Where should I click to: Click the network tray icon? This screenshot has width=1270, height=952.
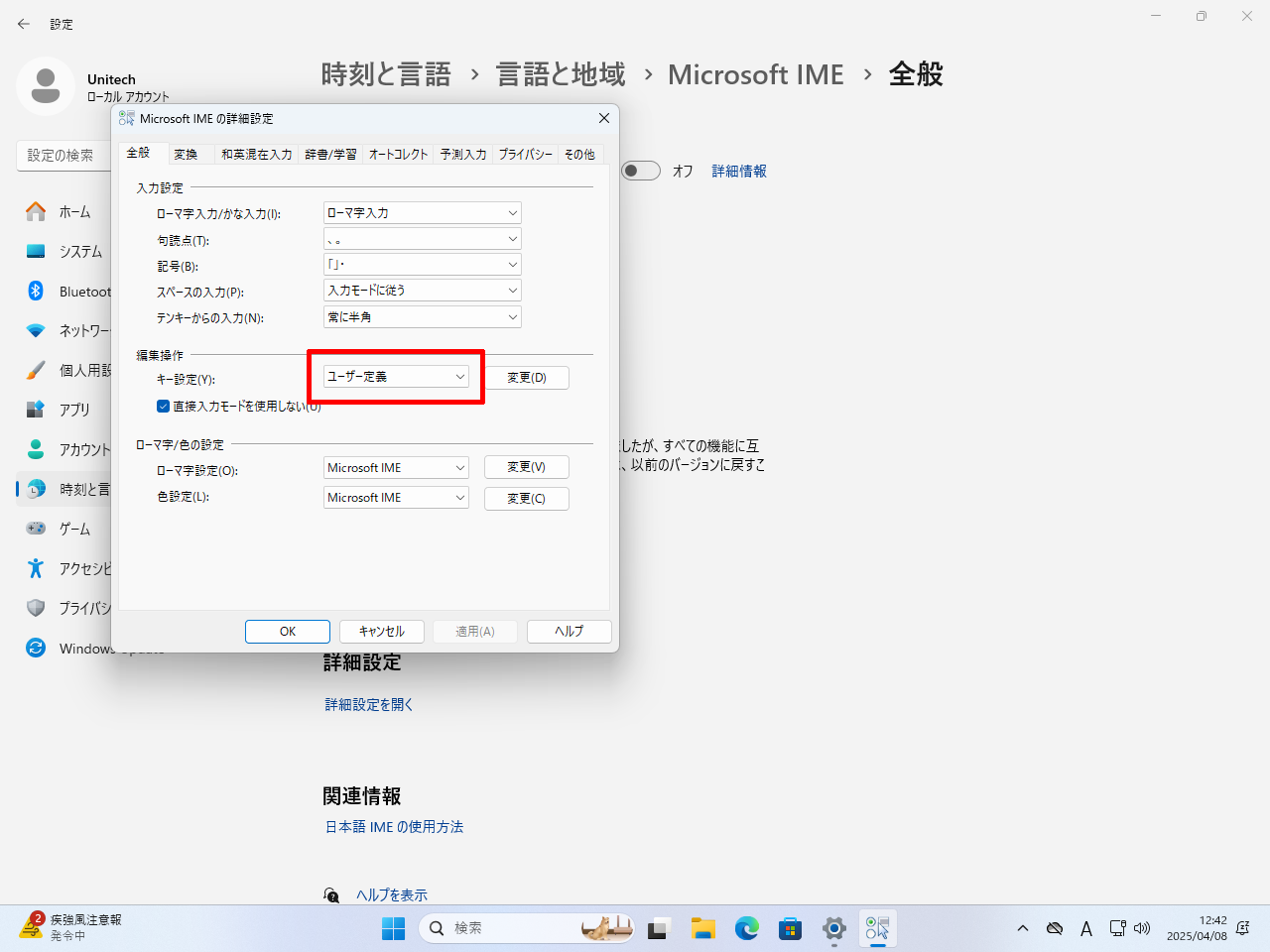[x=1117, y=928]
